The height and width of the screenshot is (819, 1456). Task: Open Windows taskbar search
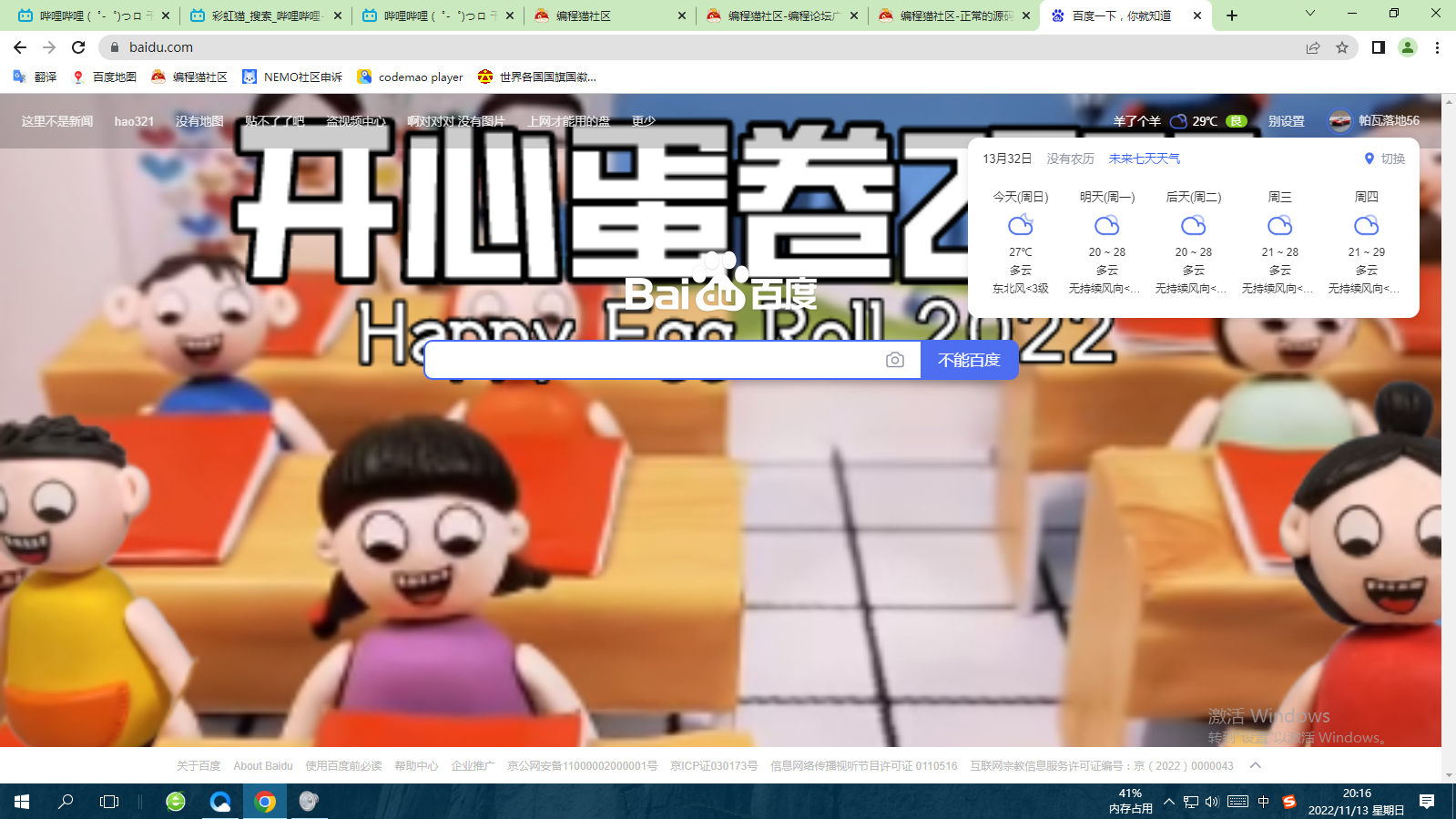tap(66, 802)
